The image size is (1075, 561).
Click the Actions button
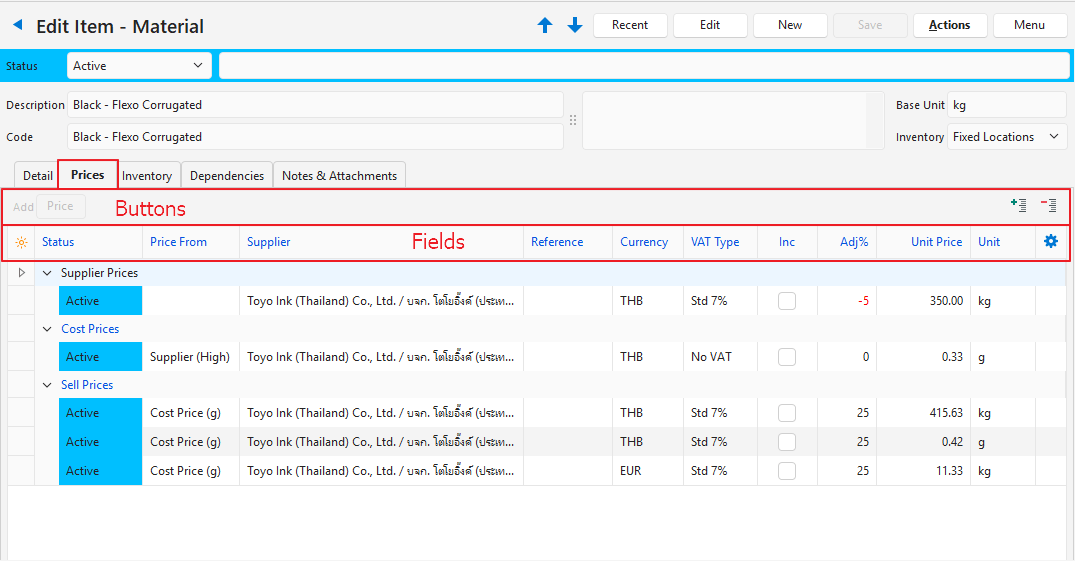point(949,25)
